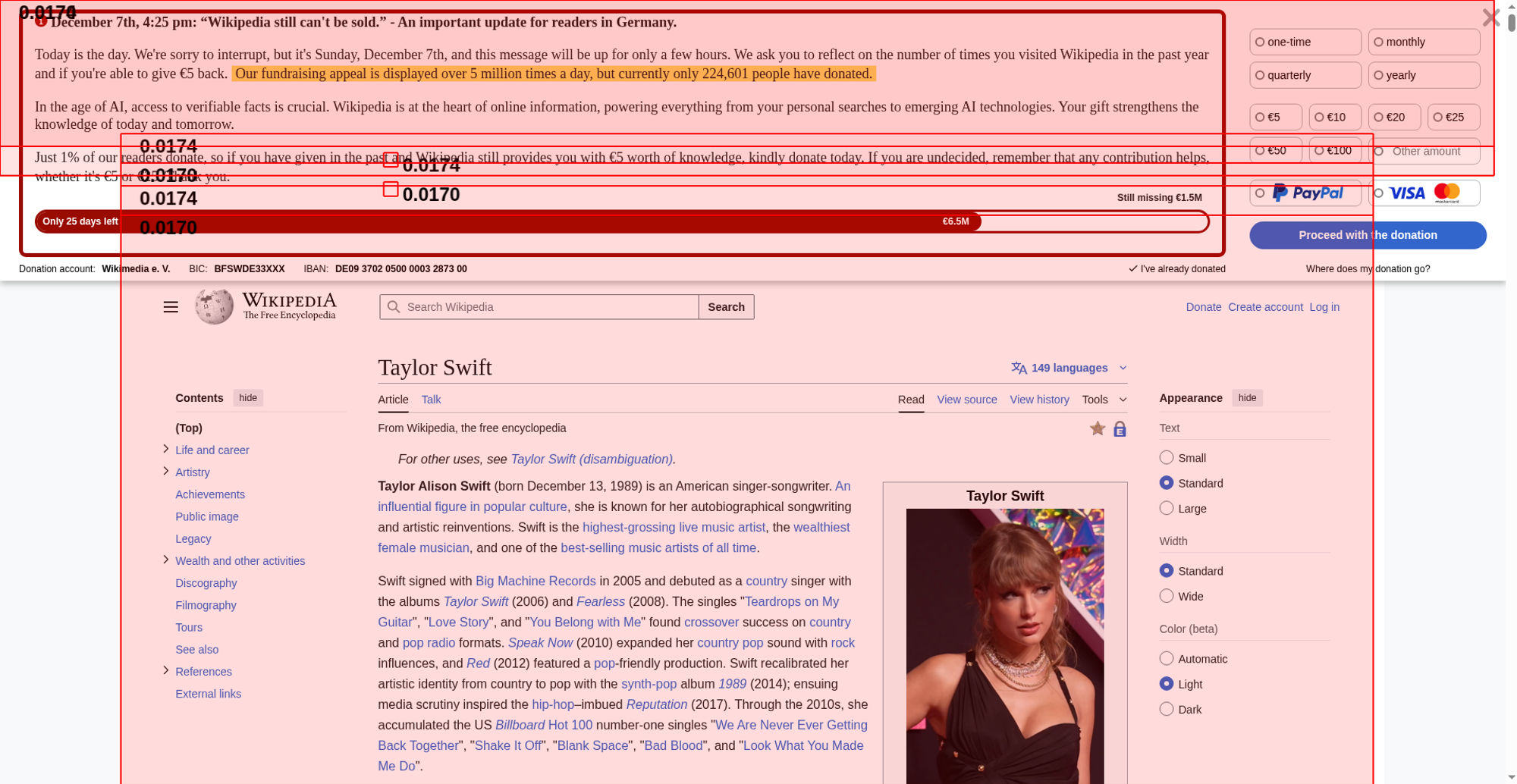Click the language translation icon

[1019, 368]
